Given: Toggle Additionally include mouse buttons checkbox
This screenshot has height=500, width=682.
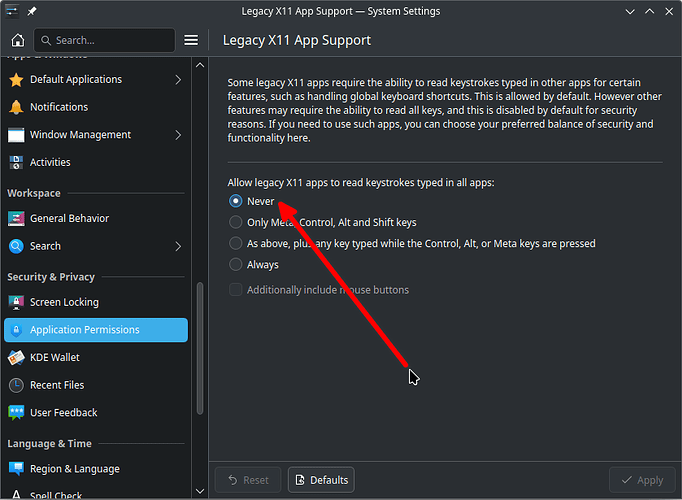Looking at the screenshot, I should coord(235,290).
